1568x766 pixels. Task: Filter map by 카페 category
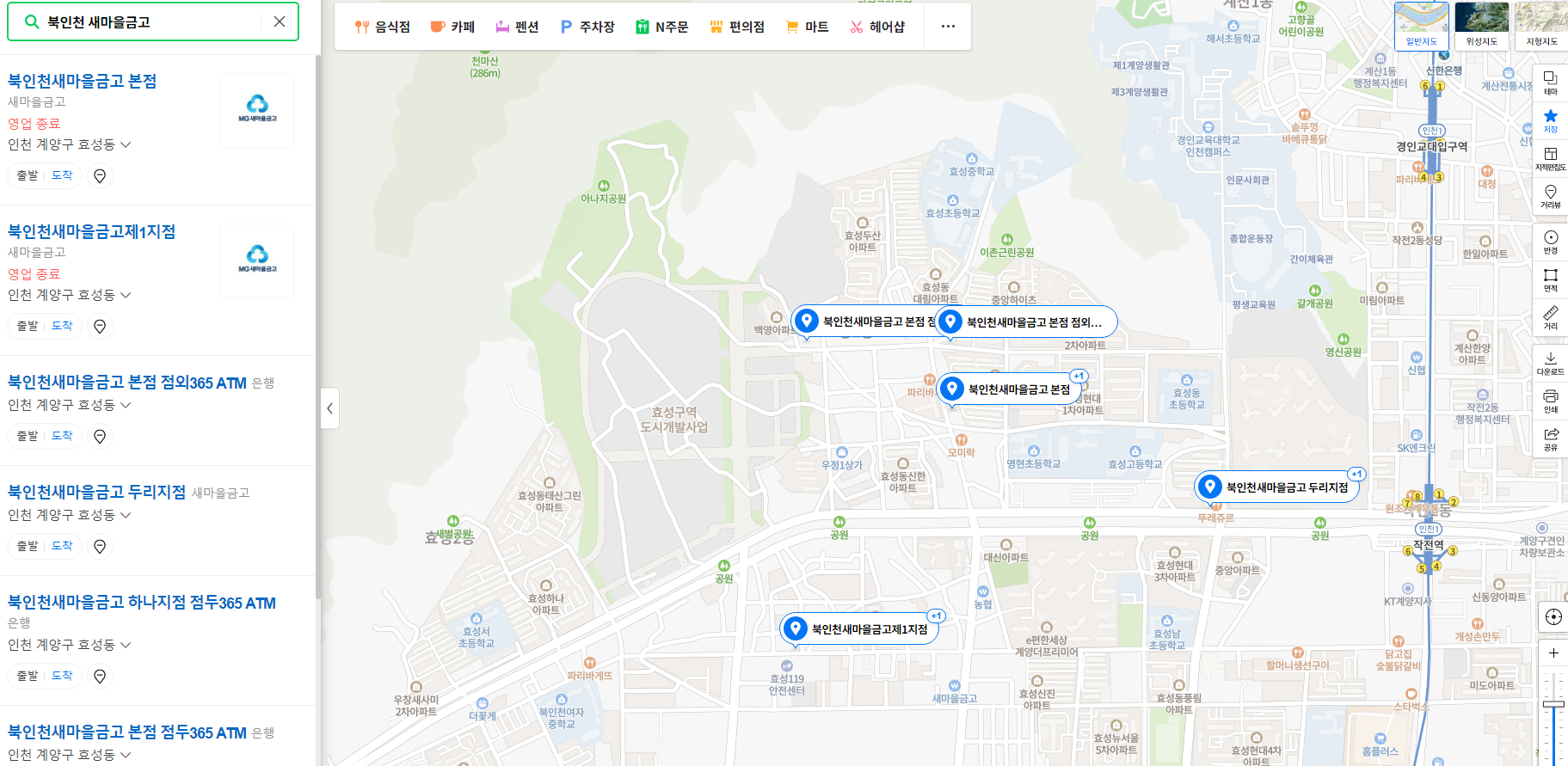pos(452,27)
